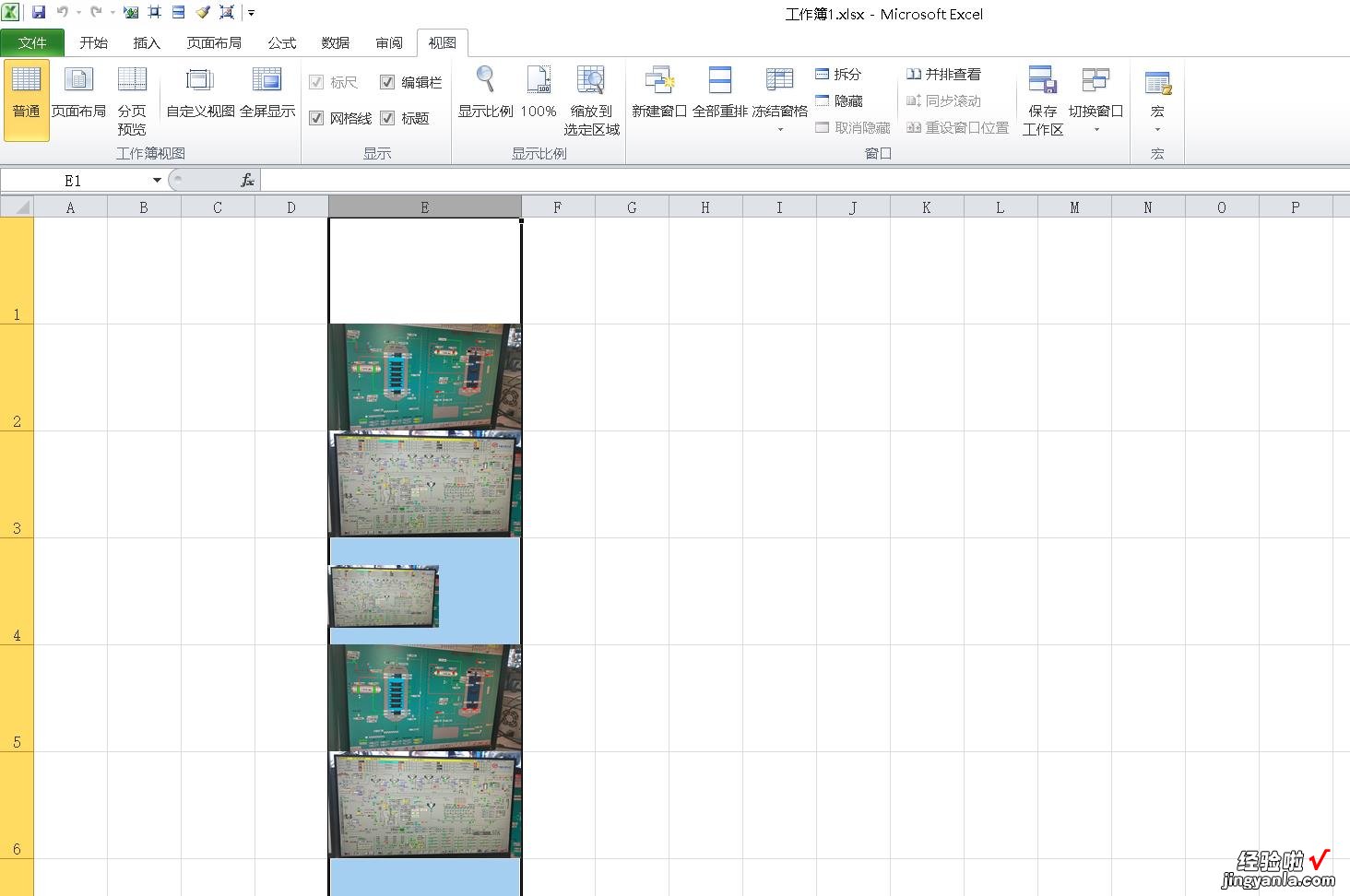
Task: Click the fx insert function icon
Action: click(x=247, y=181)
